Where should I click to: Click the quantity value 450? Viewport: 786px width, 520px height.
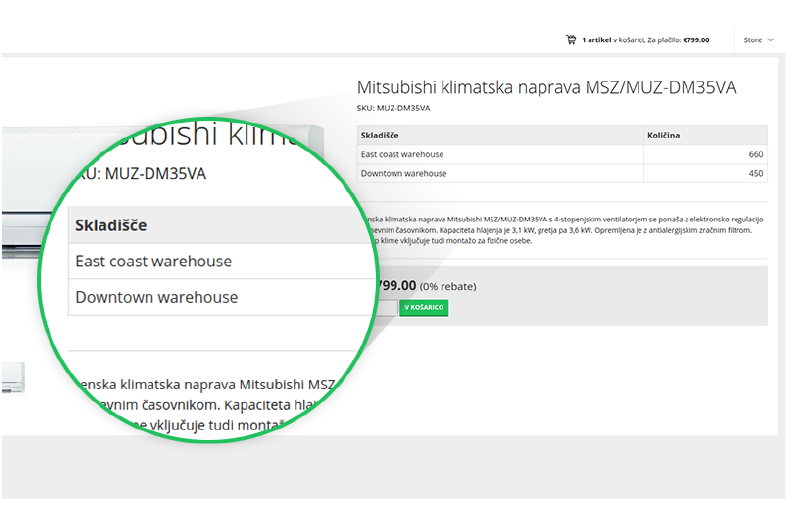(x=756, y=174)
